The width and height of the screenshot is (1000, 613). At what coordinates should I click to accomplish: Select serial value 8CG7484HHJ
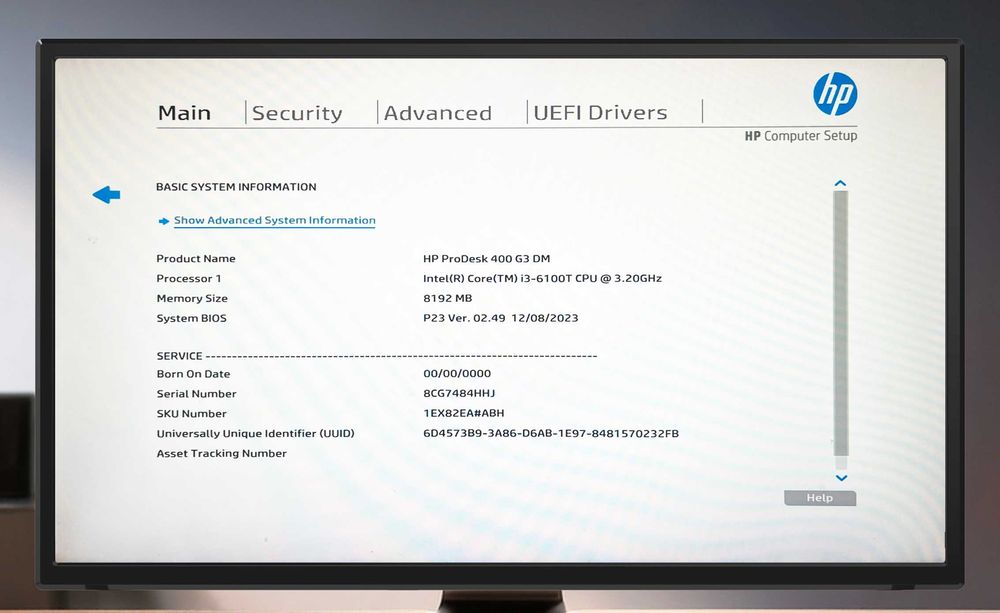click(459, 393)
